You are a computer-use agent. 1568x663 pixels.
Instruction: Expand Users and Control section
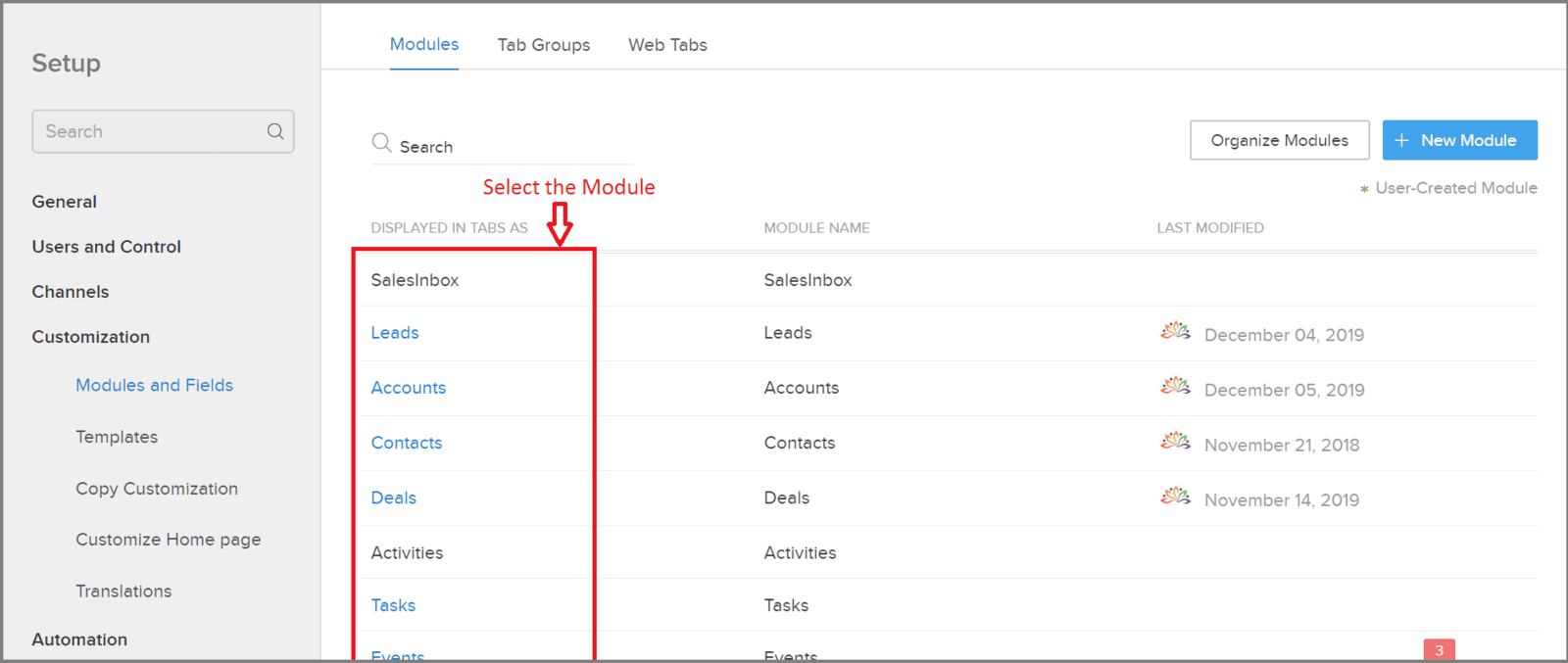pyautogui.click(x=107, y=247)
